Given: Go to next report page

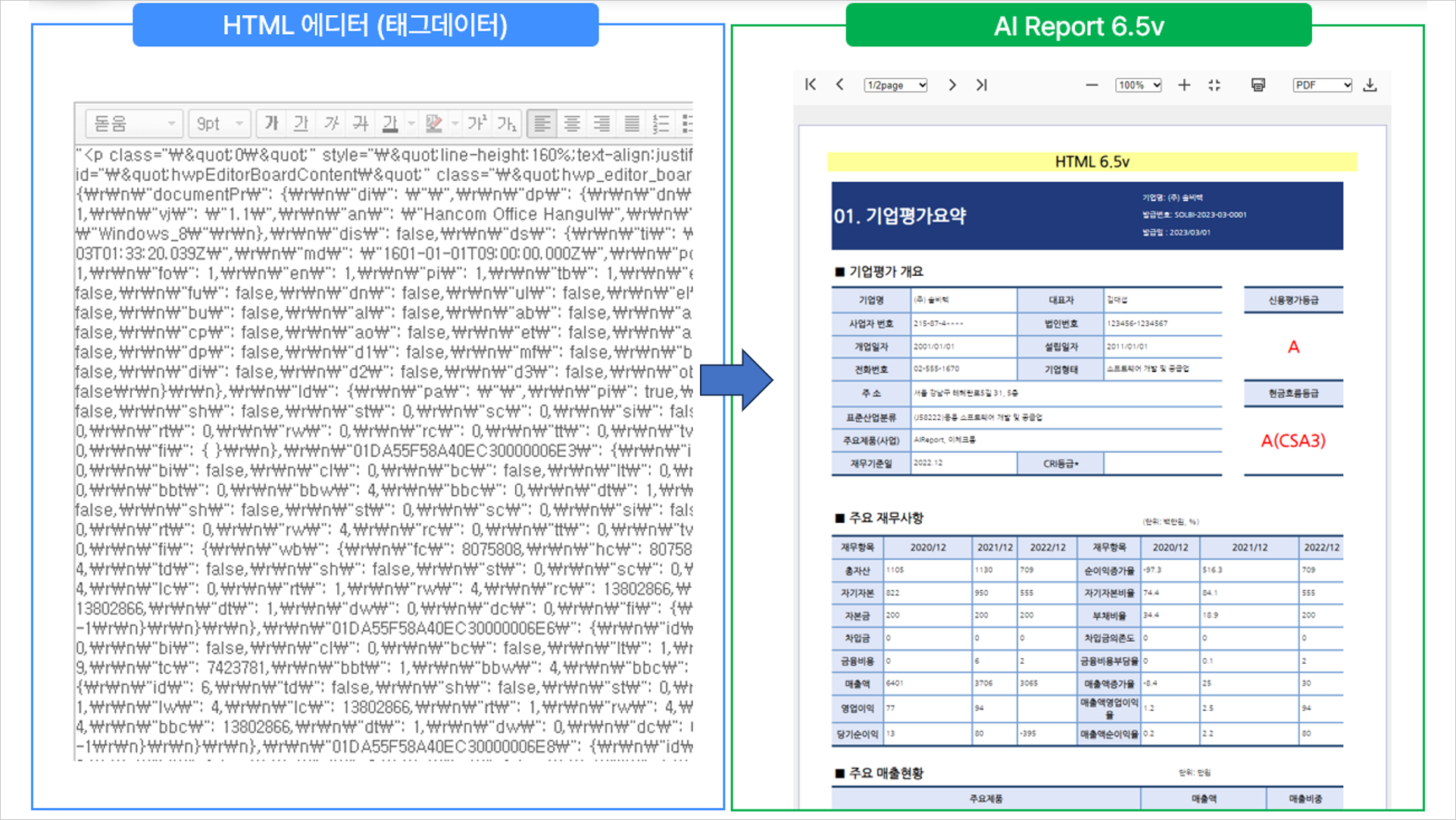Looking at the screenshot, I should tap(952, 85).
